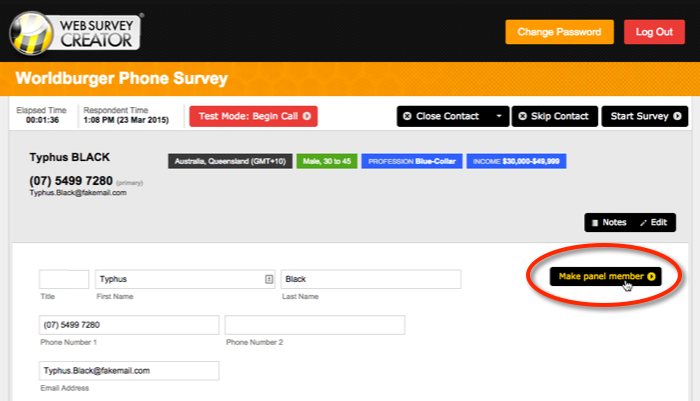Start the survey
Viewport: 700px width, 401px height.
click(645, 116)
